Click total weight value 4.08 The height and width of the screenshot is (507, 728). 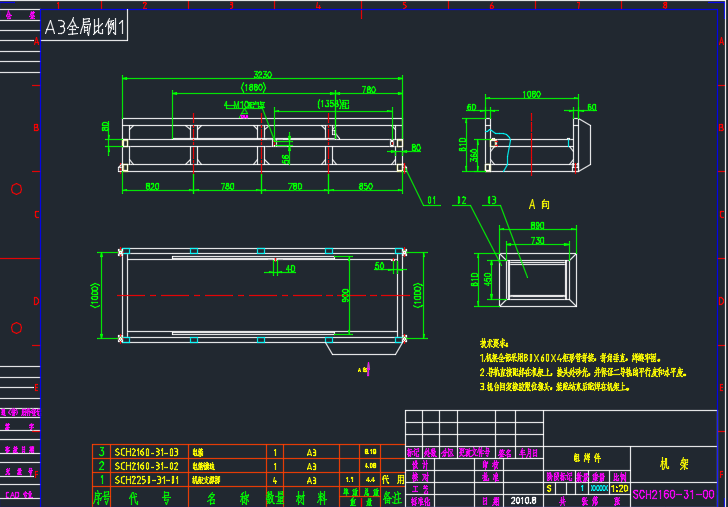pos(370,465)
